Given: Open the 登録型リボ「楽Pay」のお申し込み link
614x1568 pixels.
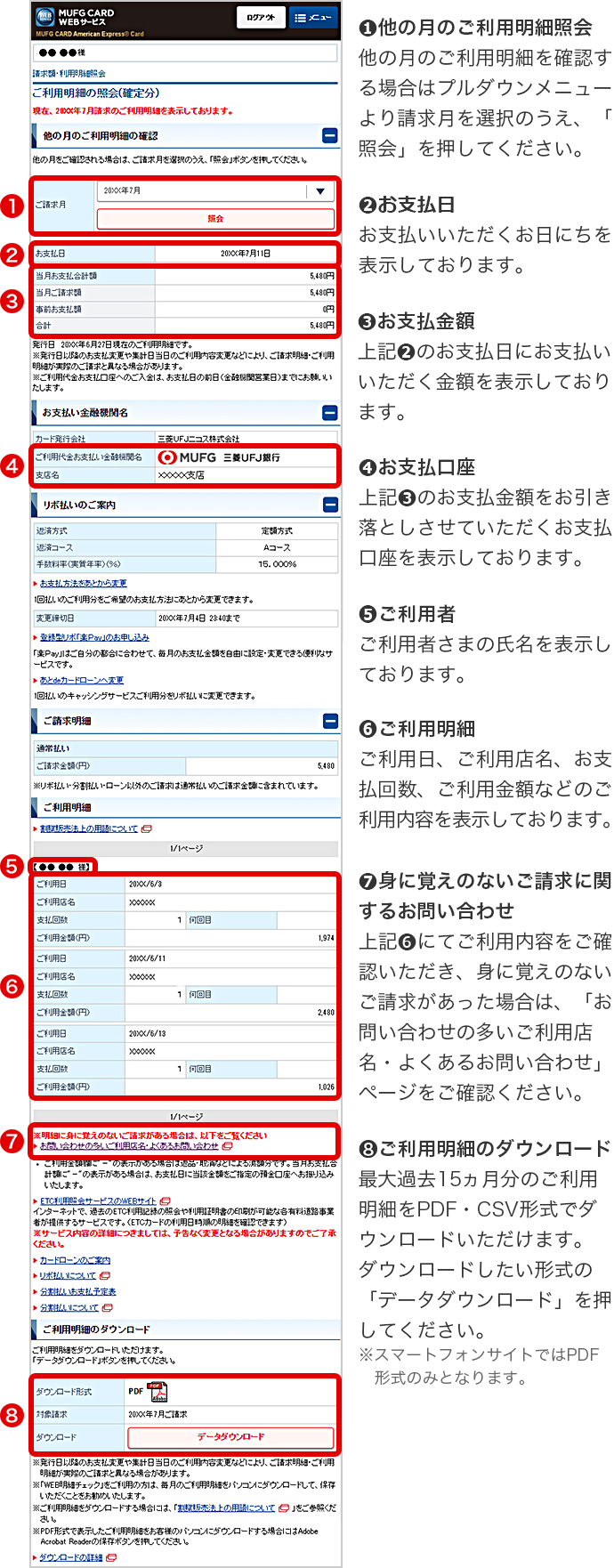Looking at the screenshot, I should click(94, 637).
